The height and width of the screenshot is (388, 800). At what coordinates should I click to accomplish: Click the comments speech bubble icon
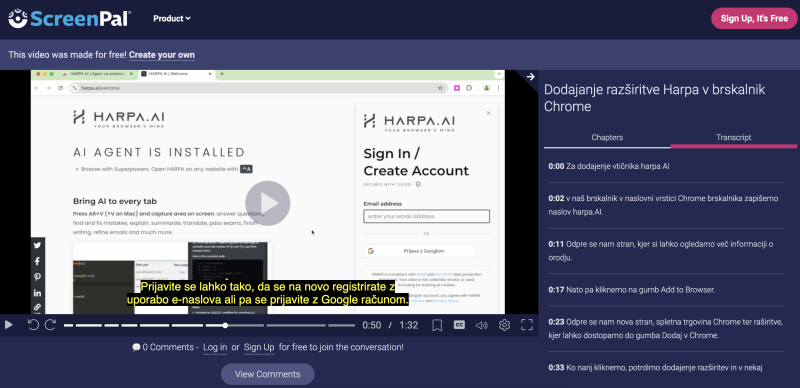click(x=136, y=347)
